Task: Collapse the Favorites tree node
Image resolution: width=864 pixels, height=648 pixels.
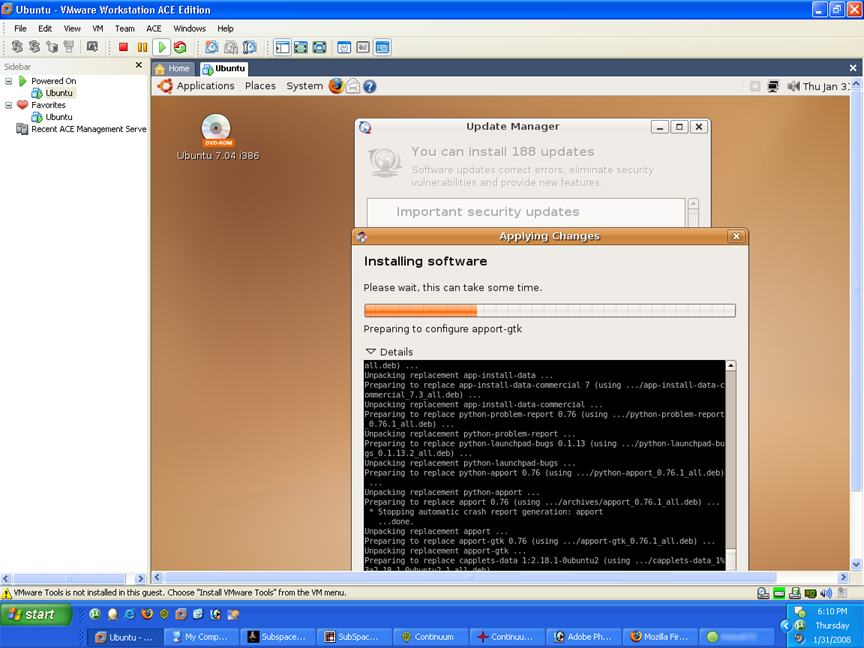Action: point(9,105)
